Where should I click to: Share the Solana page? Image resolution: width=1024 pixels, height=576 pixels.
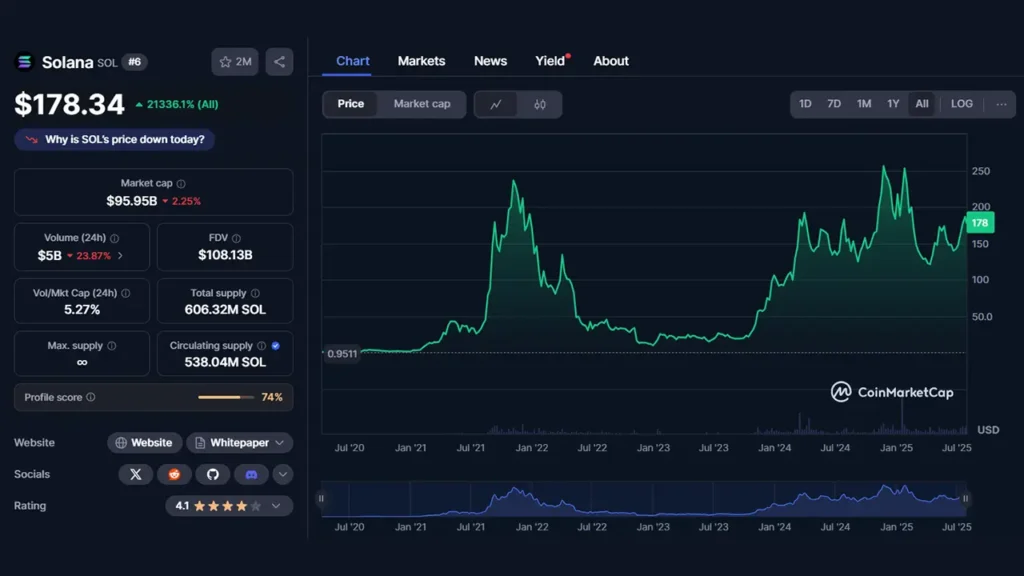(279, 61)
